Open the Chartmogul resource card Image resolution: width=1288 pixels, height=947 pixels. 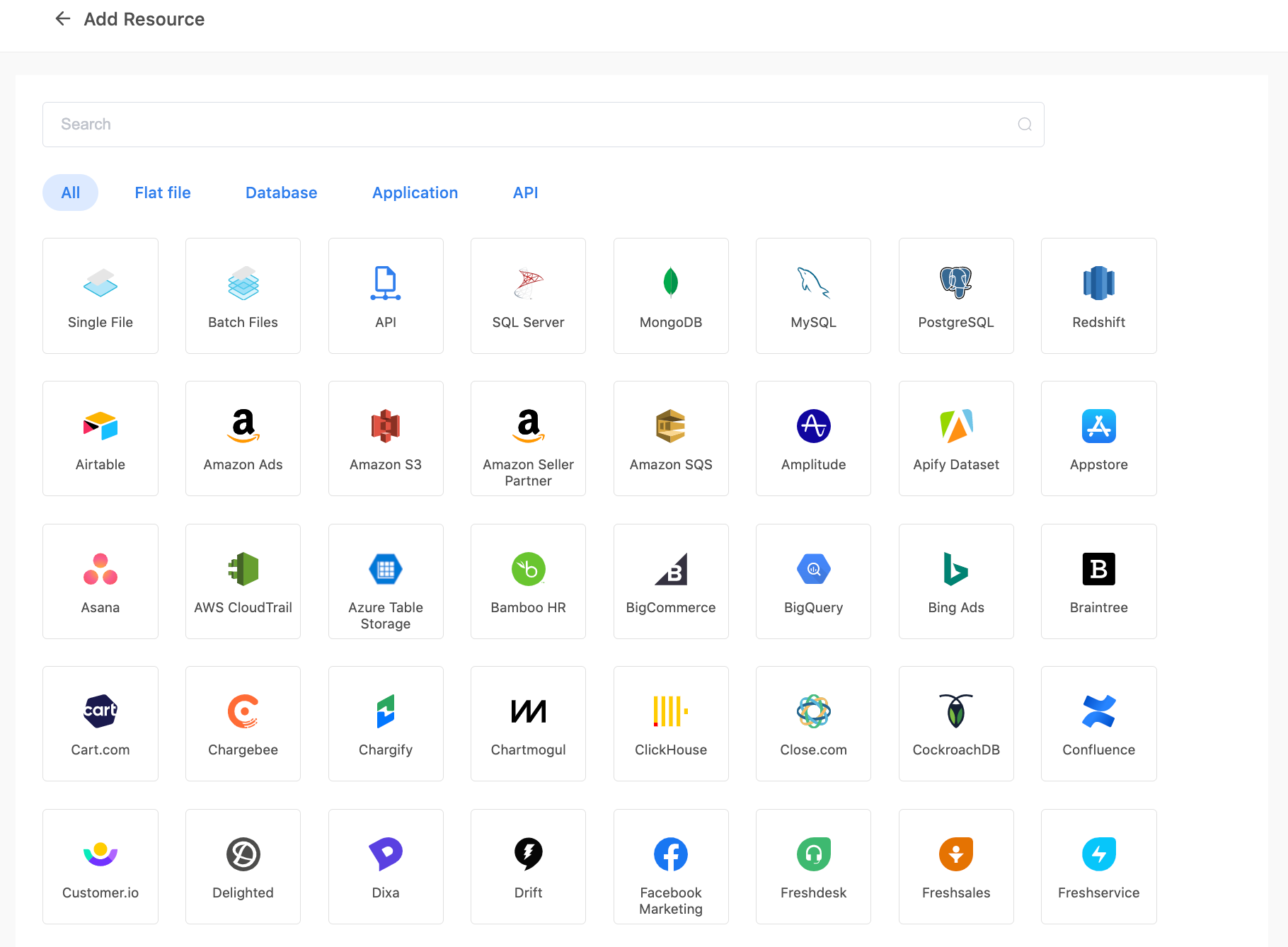(529, 724)
